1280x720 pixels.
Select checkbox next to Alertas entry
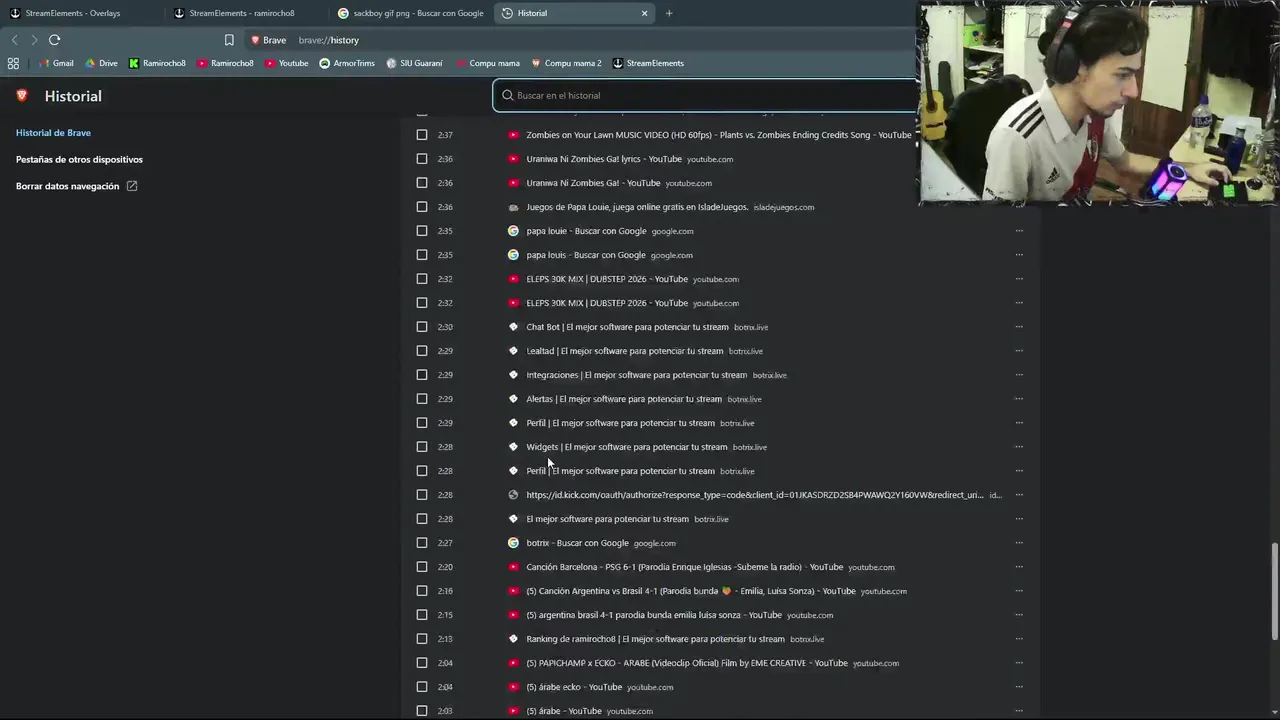coord(421,399)
